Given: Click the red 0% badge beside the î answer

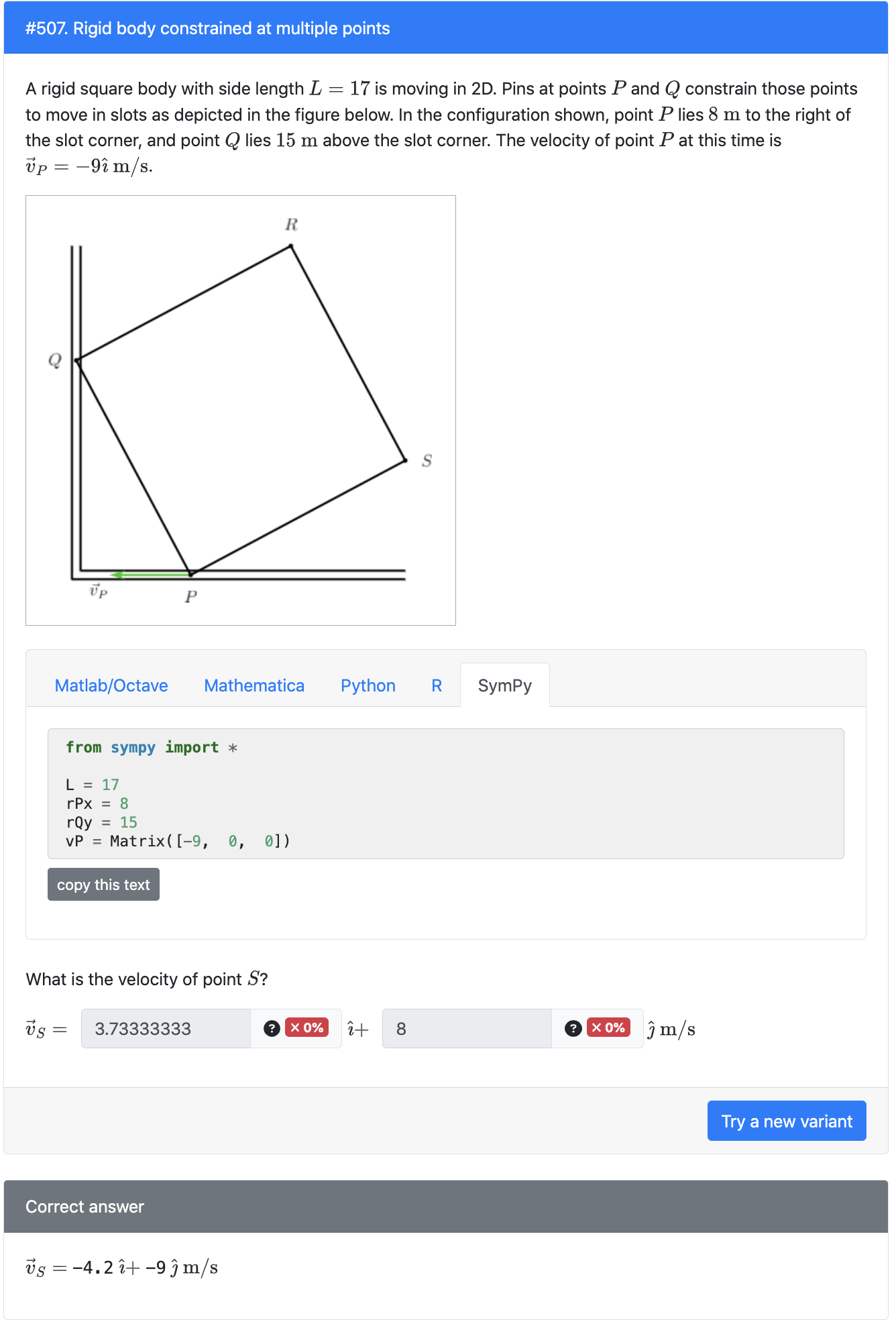Looking at the screenshot, I should pos(305,1027).
